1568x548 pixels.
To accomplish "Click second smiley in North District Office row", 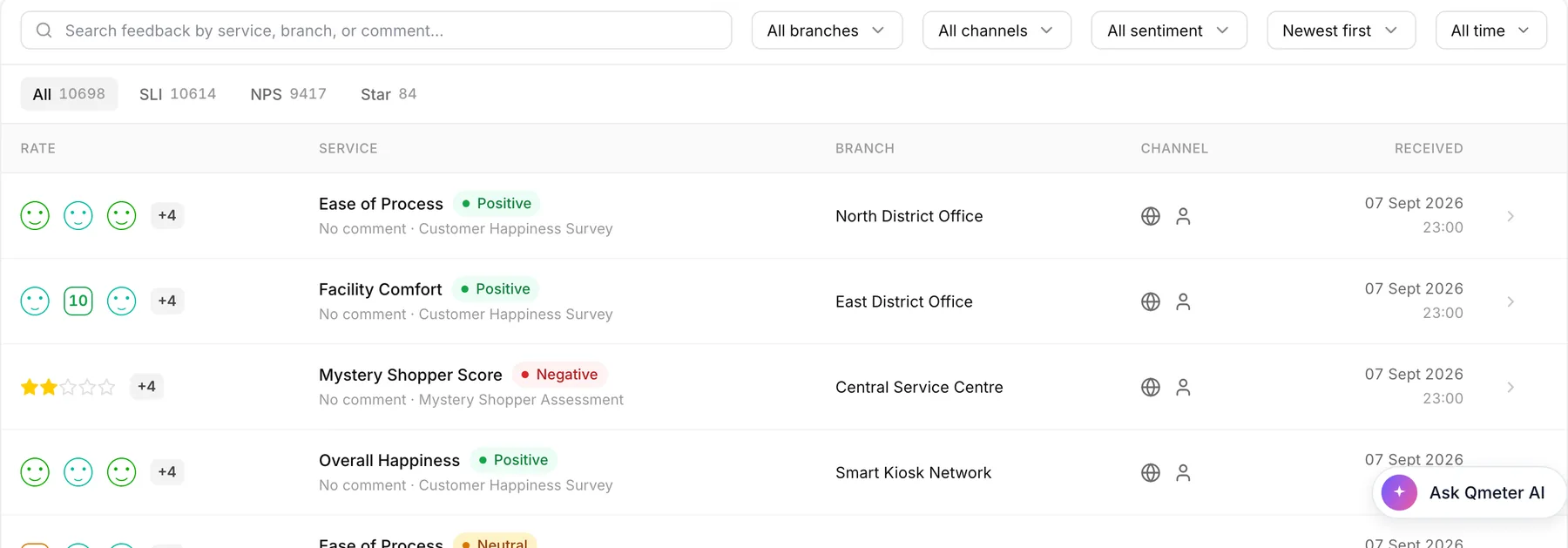I will point(78,216).
